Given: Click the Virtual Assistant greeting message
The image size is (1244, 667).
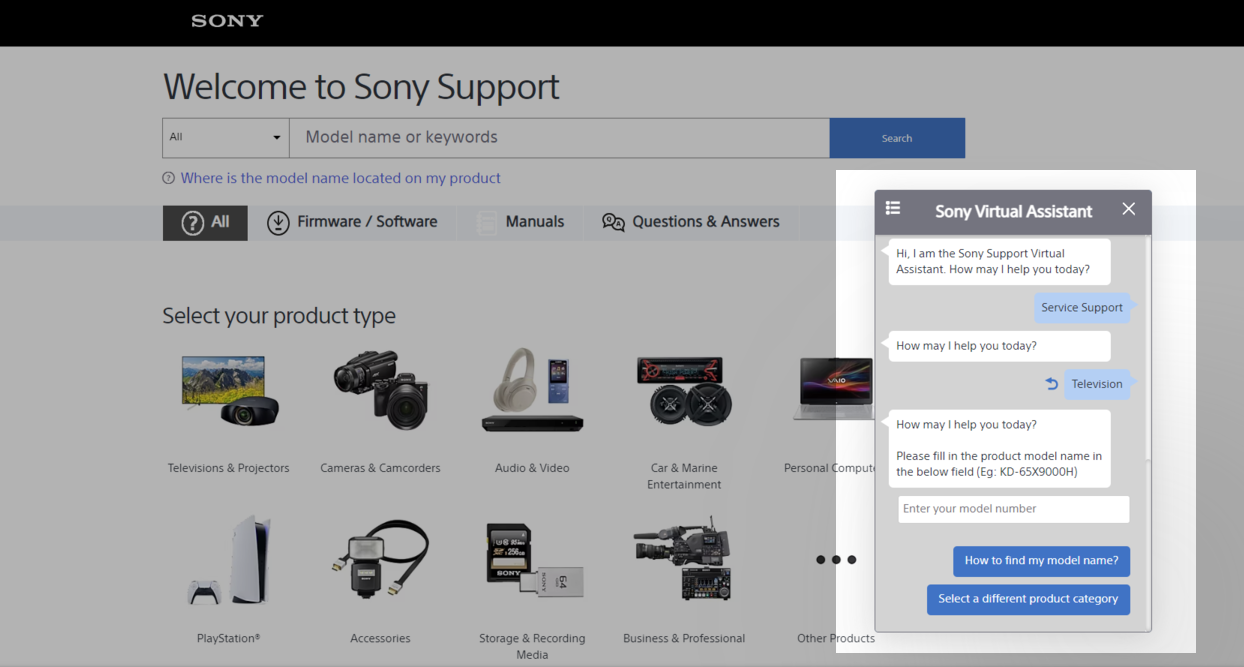Looking at the screenshot, I should pos(999,261).
